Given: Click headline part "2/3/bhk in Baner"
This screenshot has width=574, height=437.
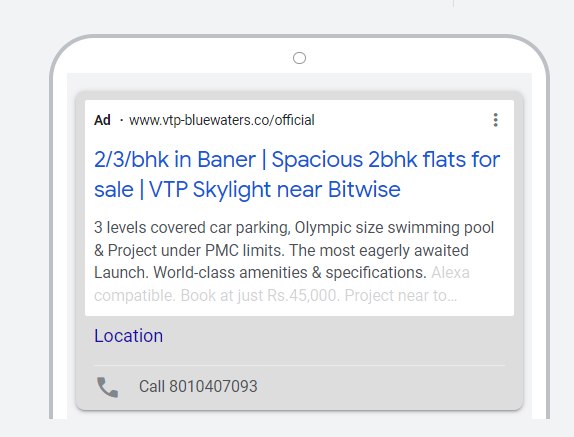Looking at the screenshot, I should [175, 160].
